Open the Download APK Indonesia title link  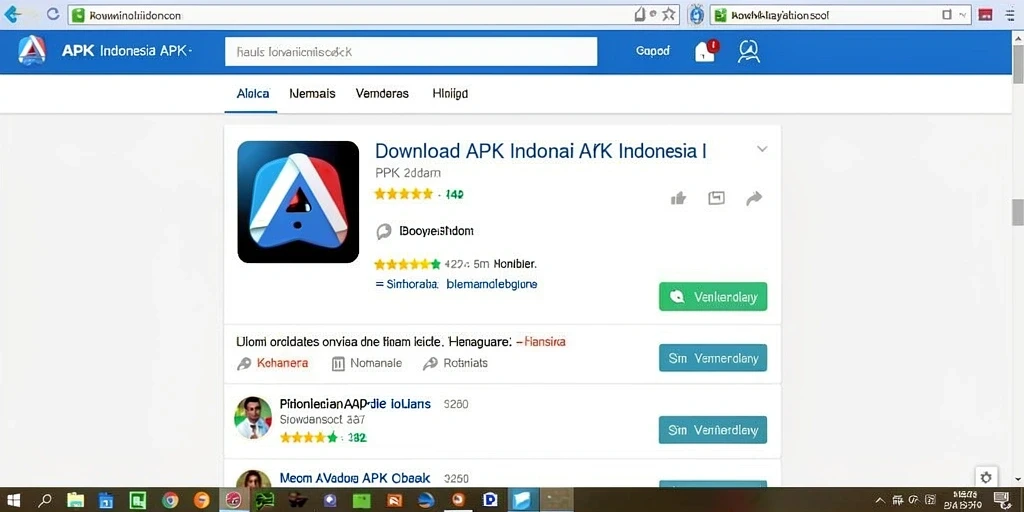(541, 151)
